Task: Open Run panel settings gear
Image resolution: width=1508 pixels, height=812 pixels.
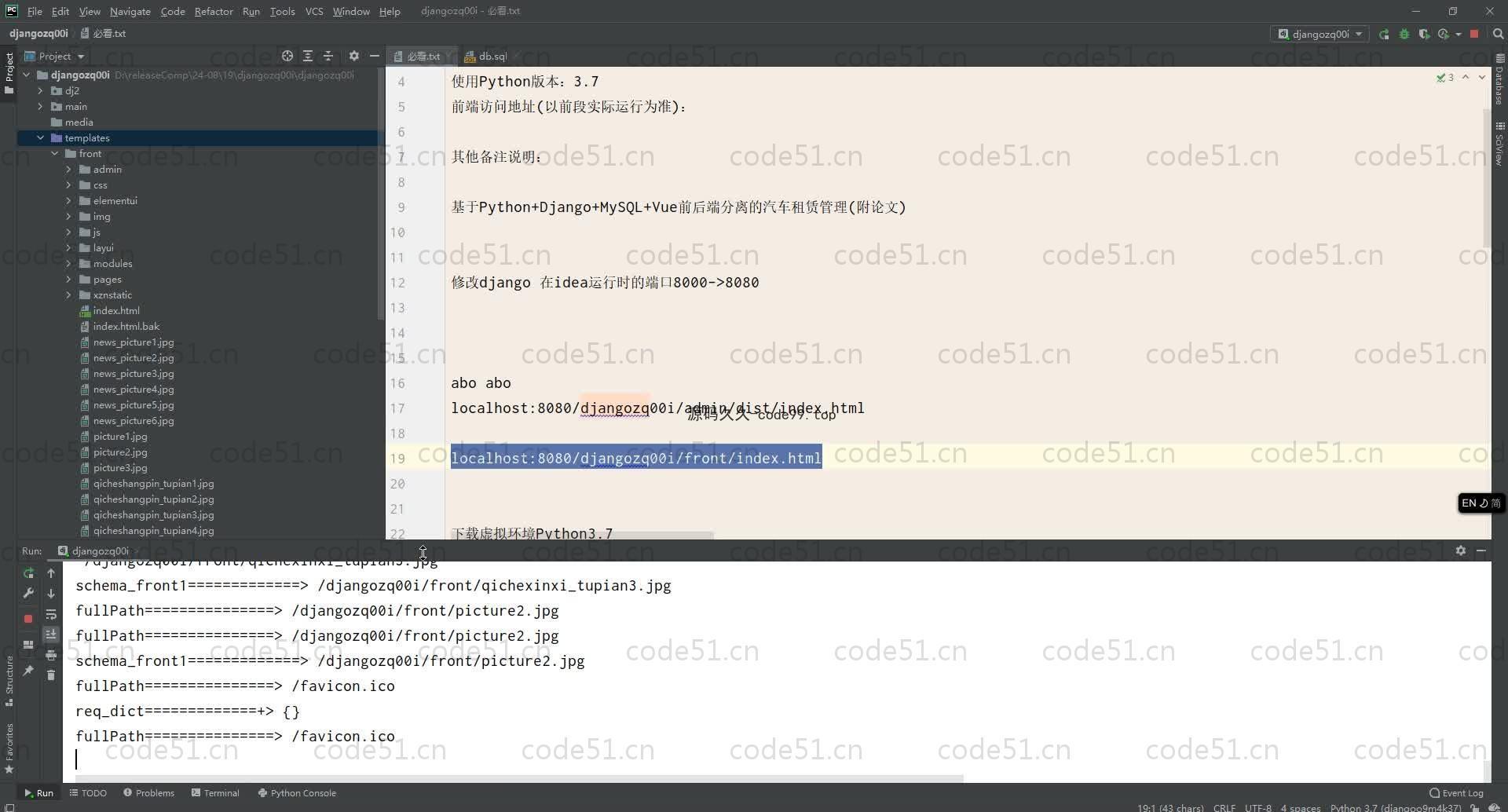Action: pyautogui.click(x=1460, y=550)
